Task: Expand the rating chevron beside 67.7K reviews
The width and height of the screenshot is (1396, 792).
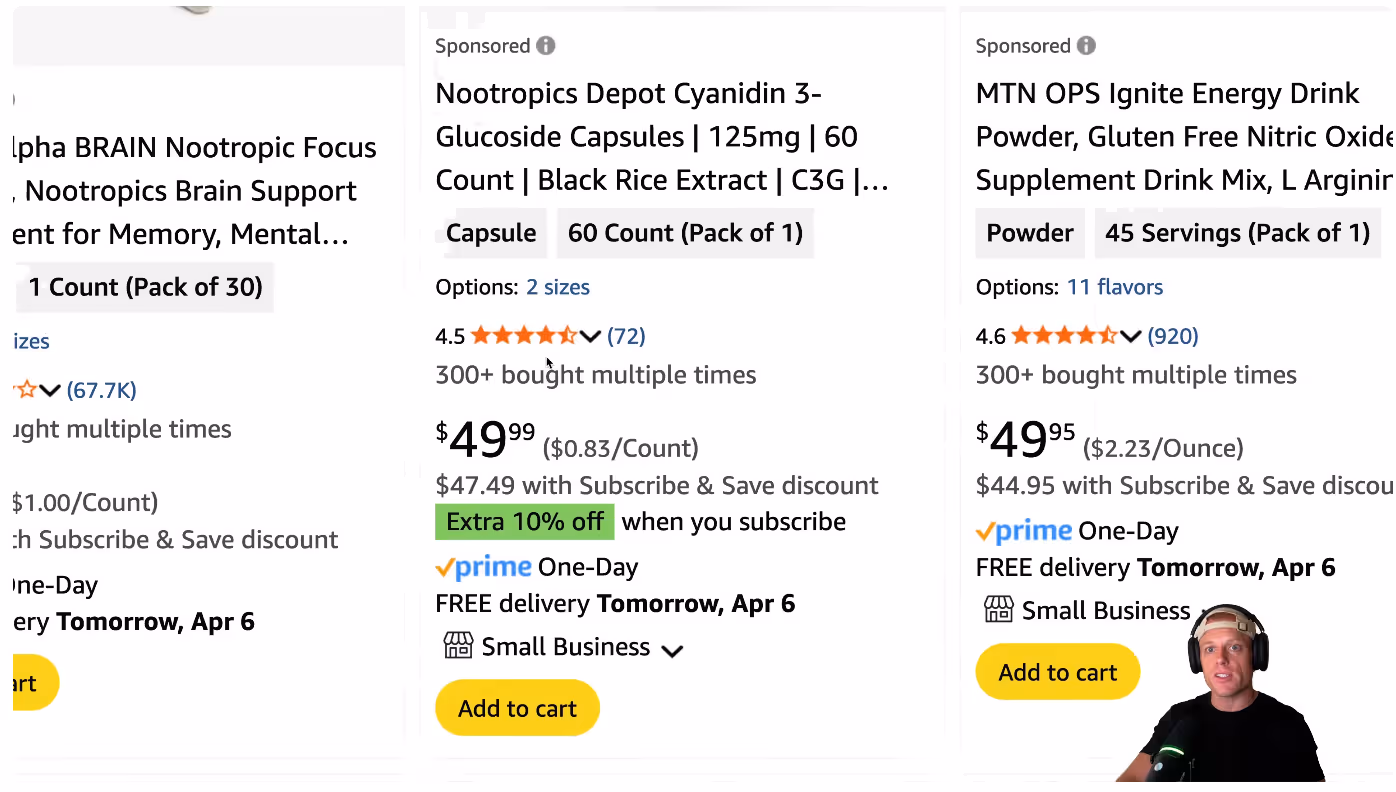Action: point(49,391)
